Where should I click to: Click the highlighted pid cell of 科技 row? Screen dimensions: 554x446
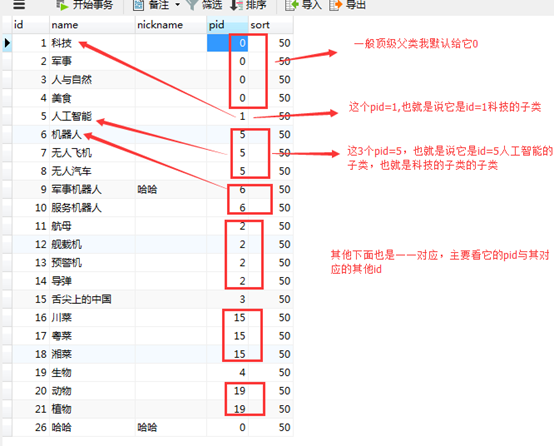click(228, 43)
